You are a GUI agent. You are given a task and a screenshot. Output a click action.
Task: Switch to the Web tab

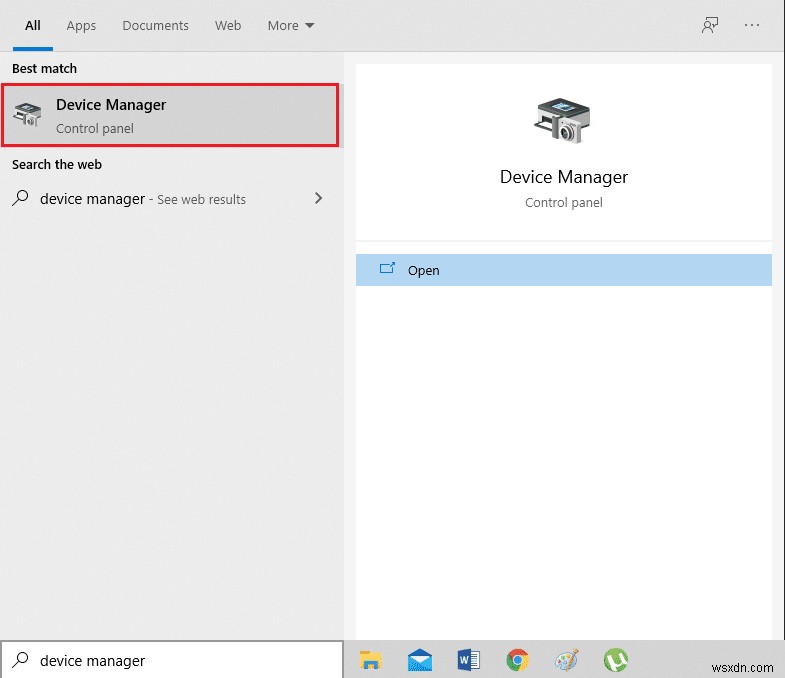(x=228, y=26)
